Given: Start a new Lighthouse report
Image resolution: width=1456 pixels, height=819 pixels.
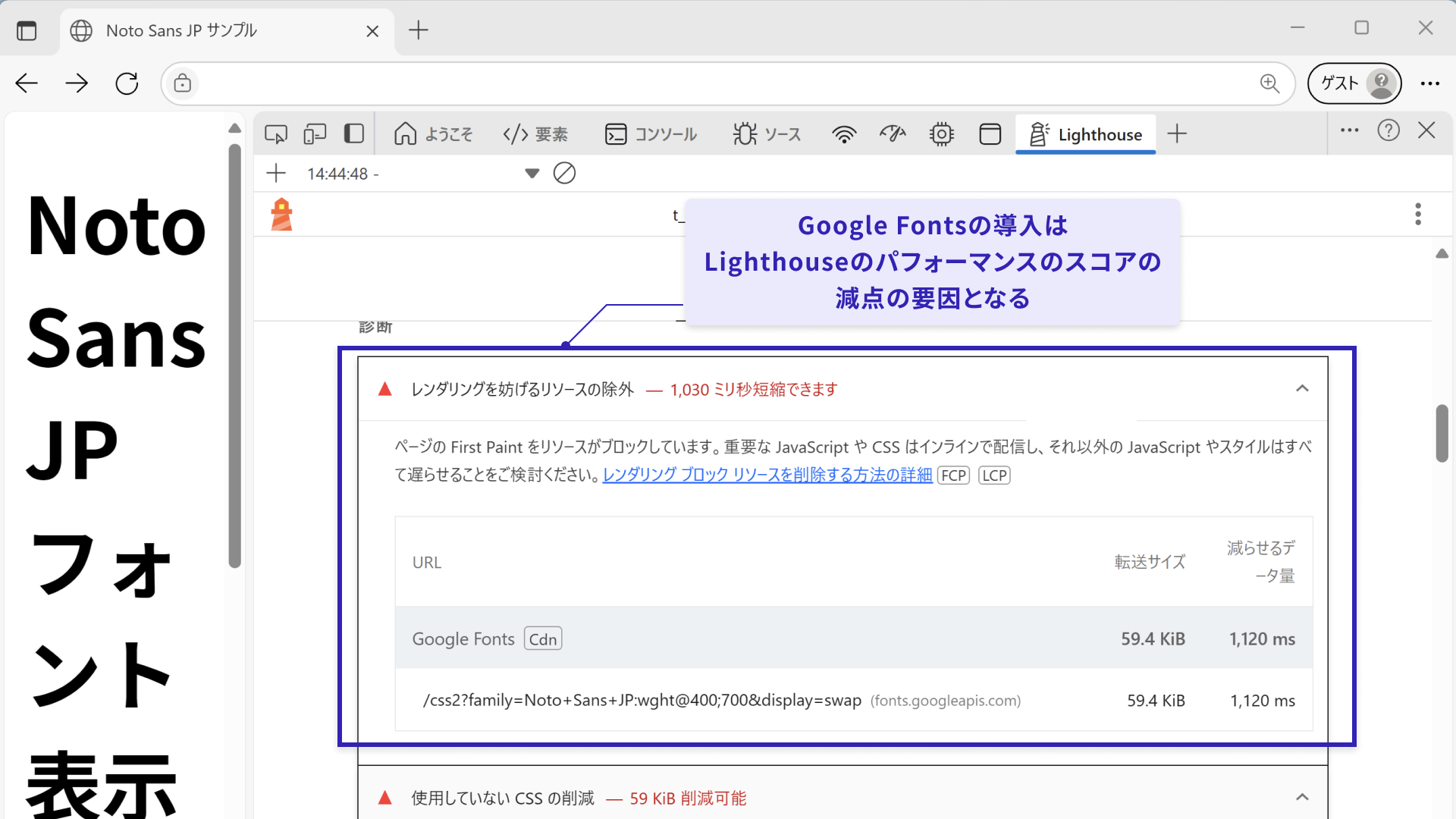Looking at the screenshot, I should tap(276, 174).
